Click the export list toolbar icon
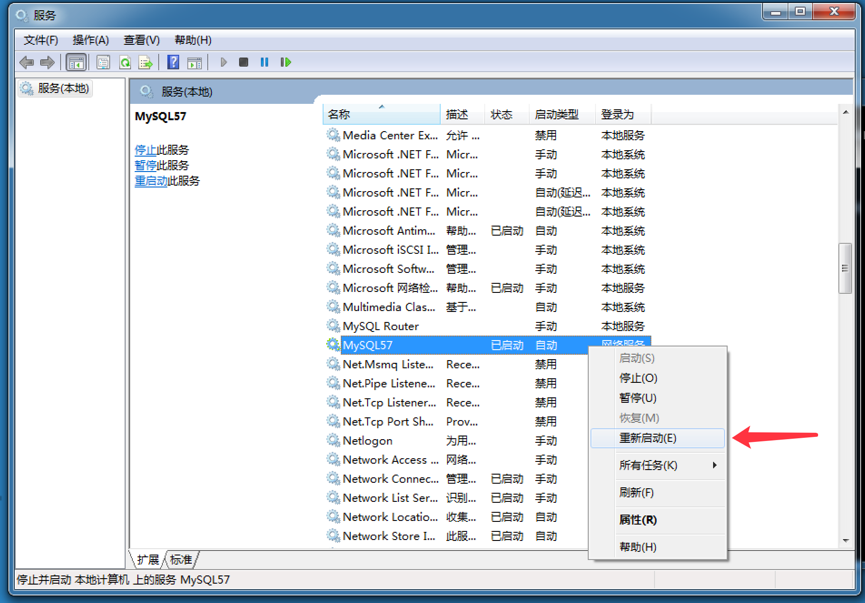 coord(145,62)
